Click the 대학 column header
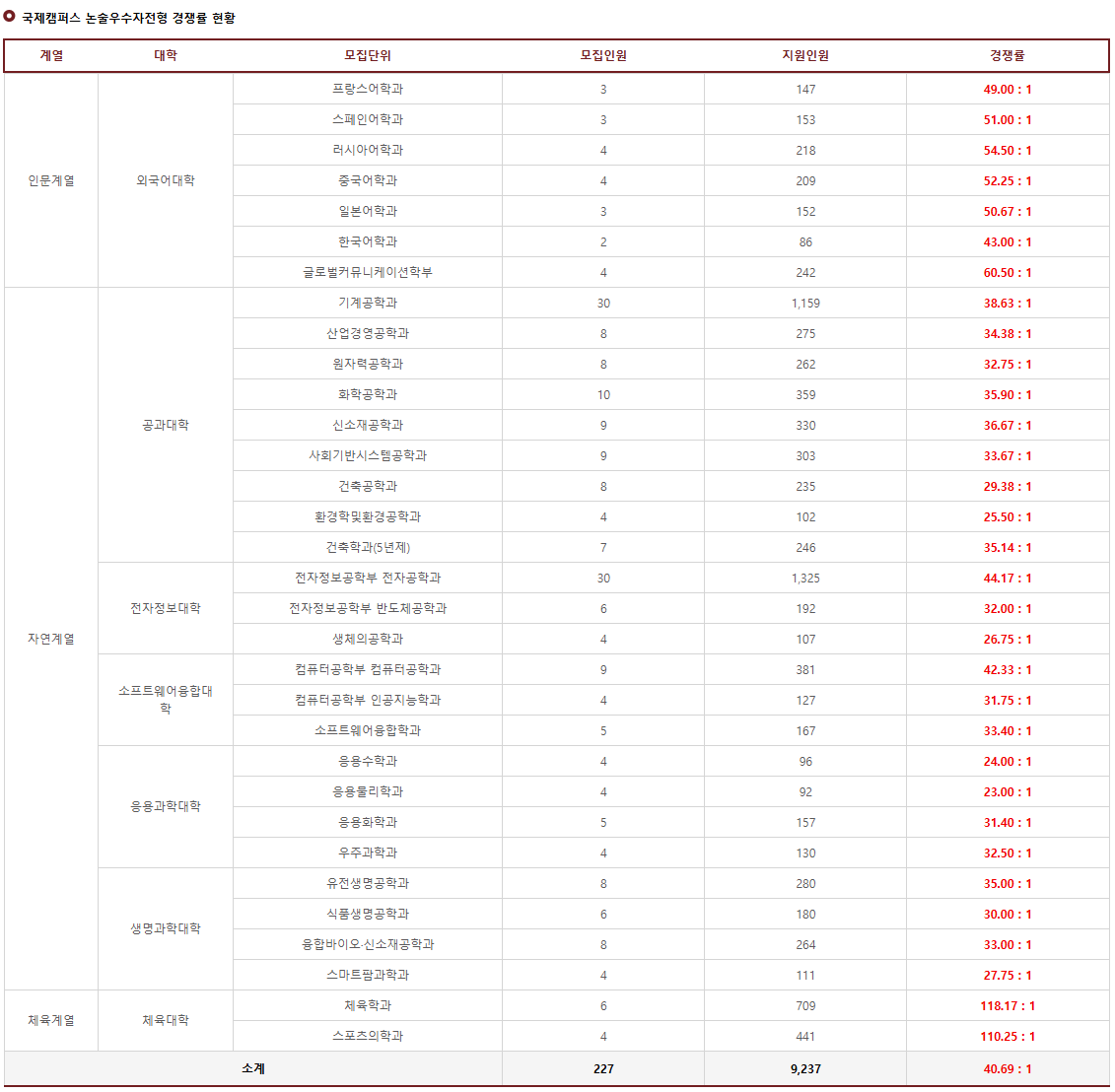1115x1092 pixels. point(166,55)
